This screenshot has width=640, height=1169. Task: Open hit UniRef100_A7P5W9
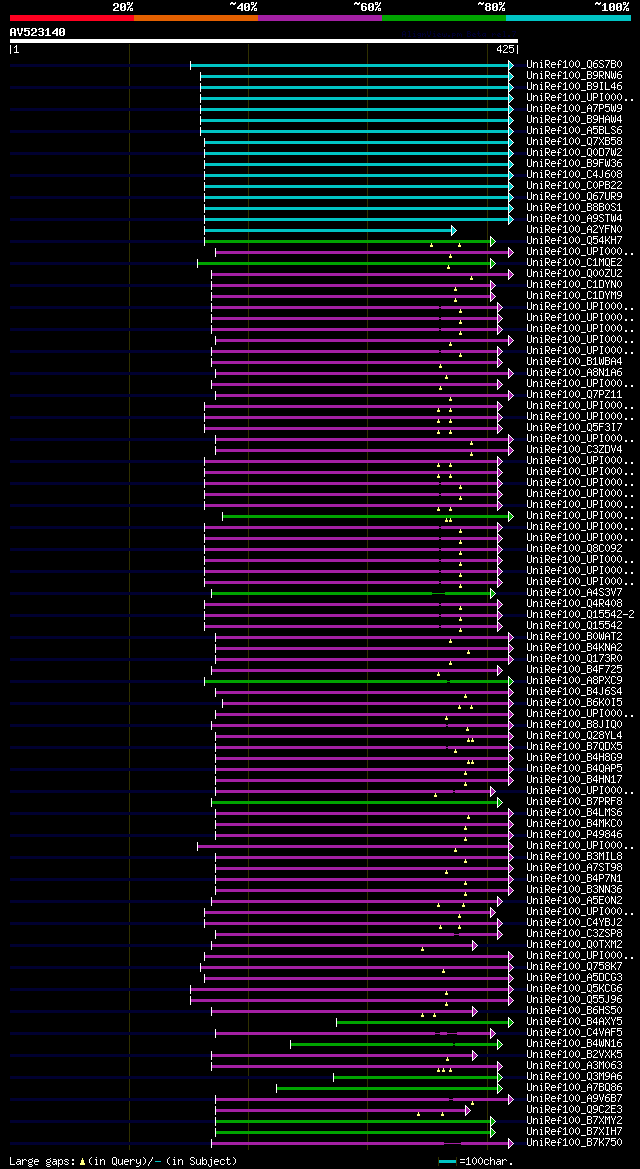click(574, 109)
